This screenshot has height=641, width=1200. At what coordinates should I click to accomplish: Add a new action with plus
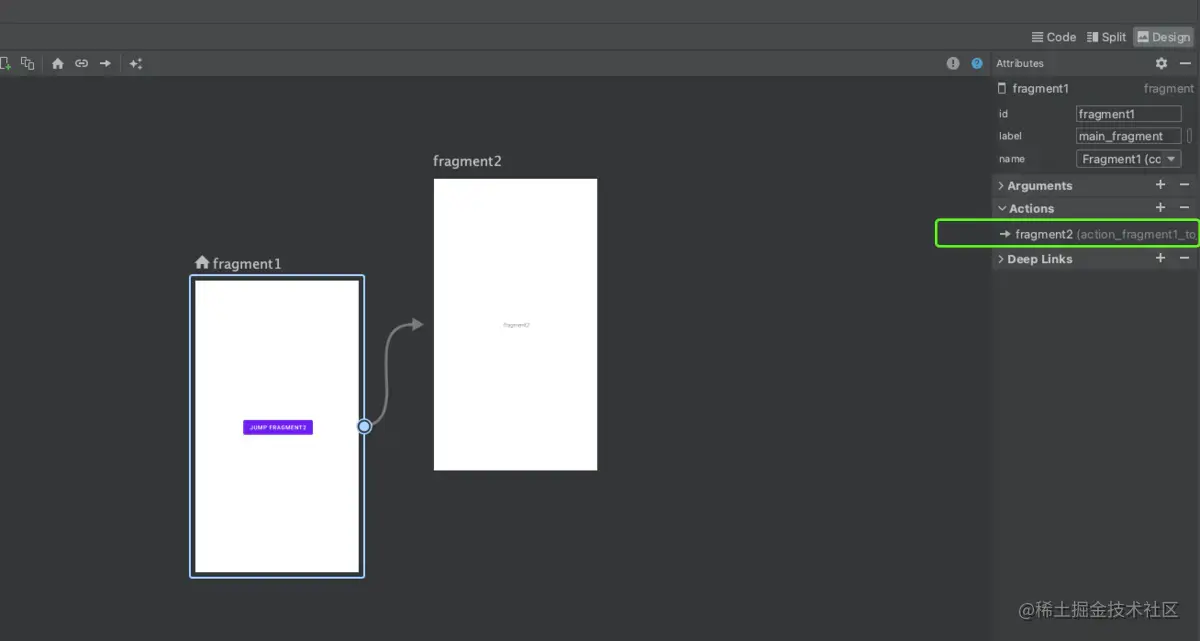[1160, 208]
